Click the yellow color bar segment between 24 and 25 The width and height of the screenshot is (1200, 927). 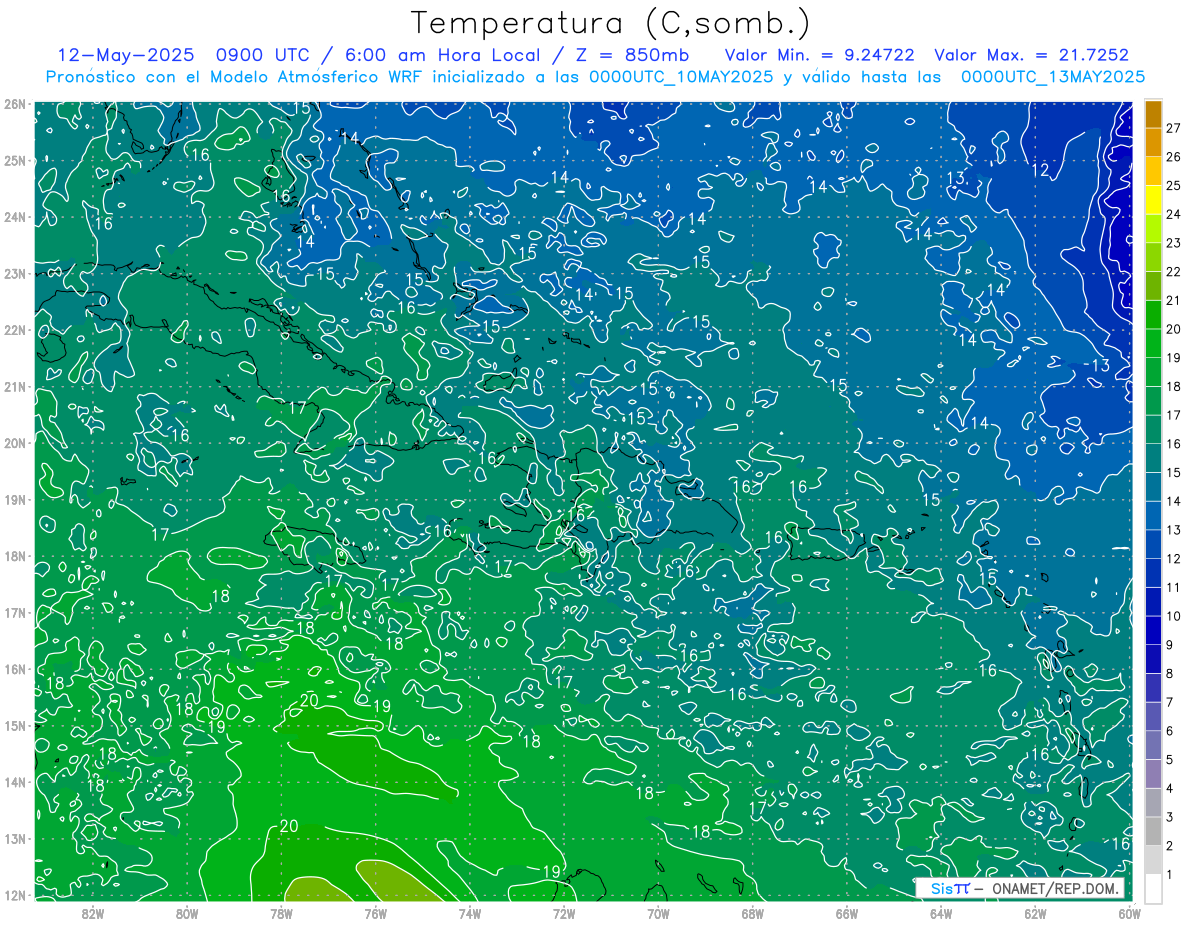[1154, 200]
